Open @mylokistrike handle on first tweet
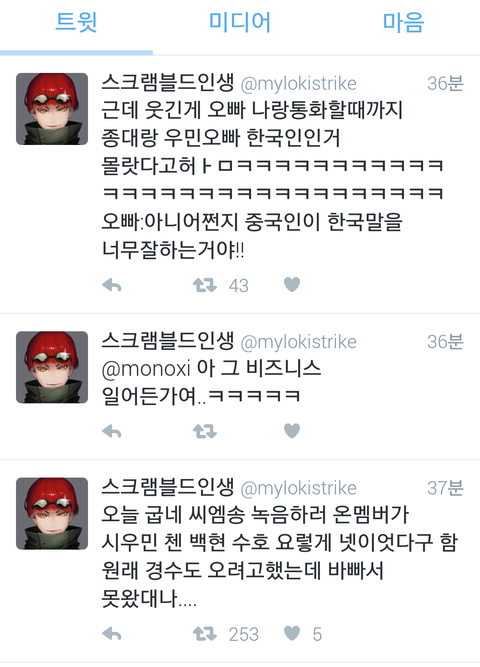This screenshot has width=480, height=667. click(298, 84)
